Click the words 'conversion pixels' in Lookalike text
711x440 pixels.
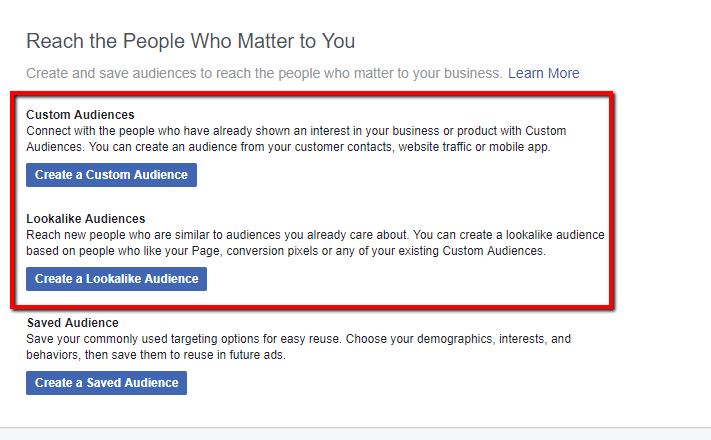272,251
